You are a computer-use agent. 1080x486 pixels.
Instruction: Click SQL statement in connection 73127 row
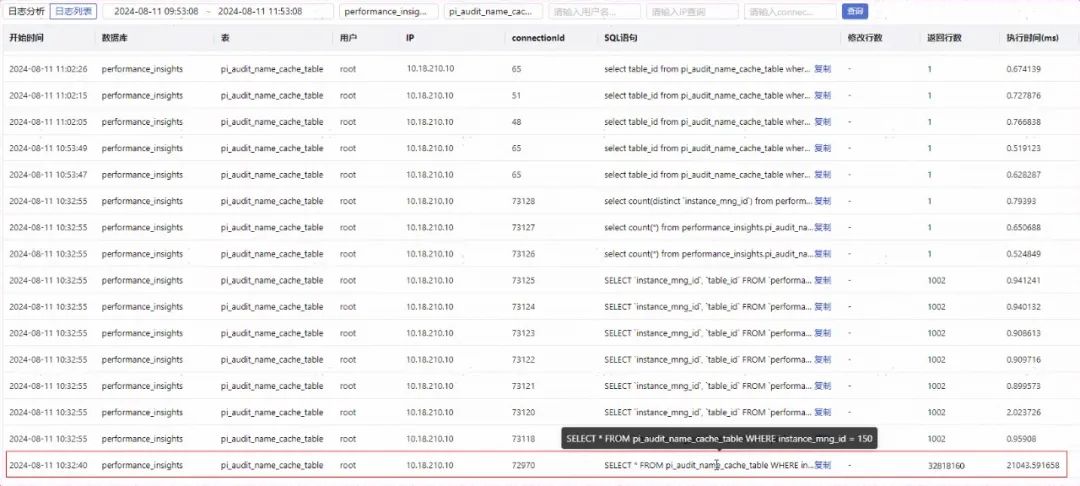tap(708, 227)
